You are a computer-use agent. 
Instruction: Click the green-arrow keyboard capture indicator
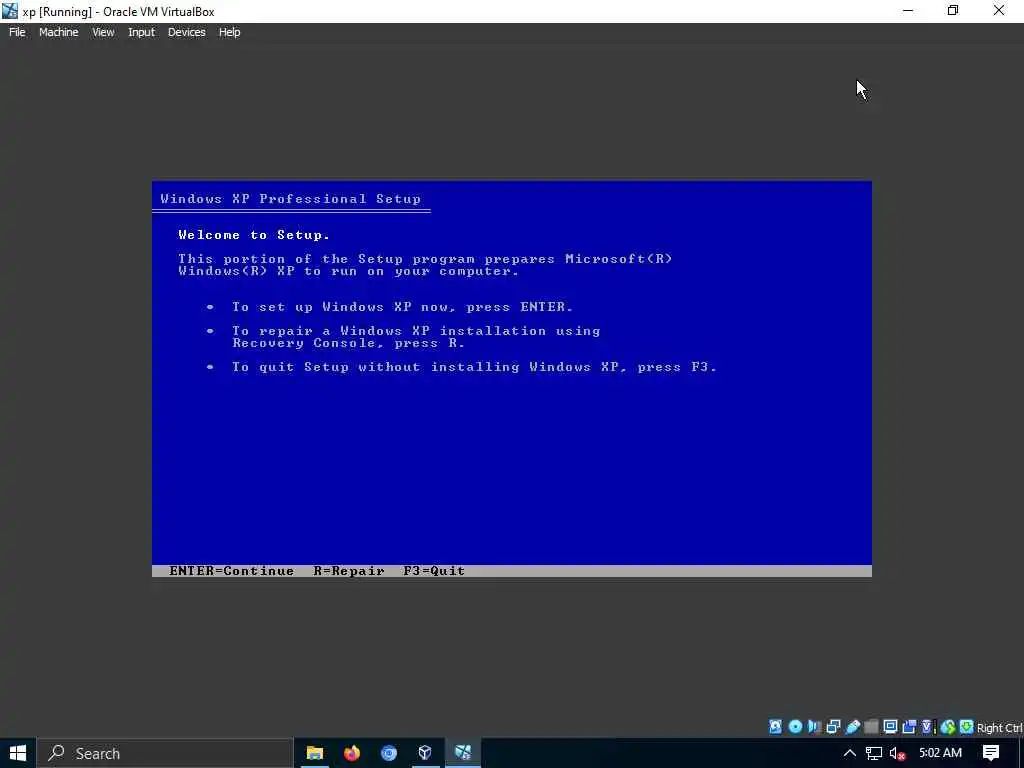(967, 727)
